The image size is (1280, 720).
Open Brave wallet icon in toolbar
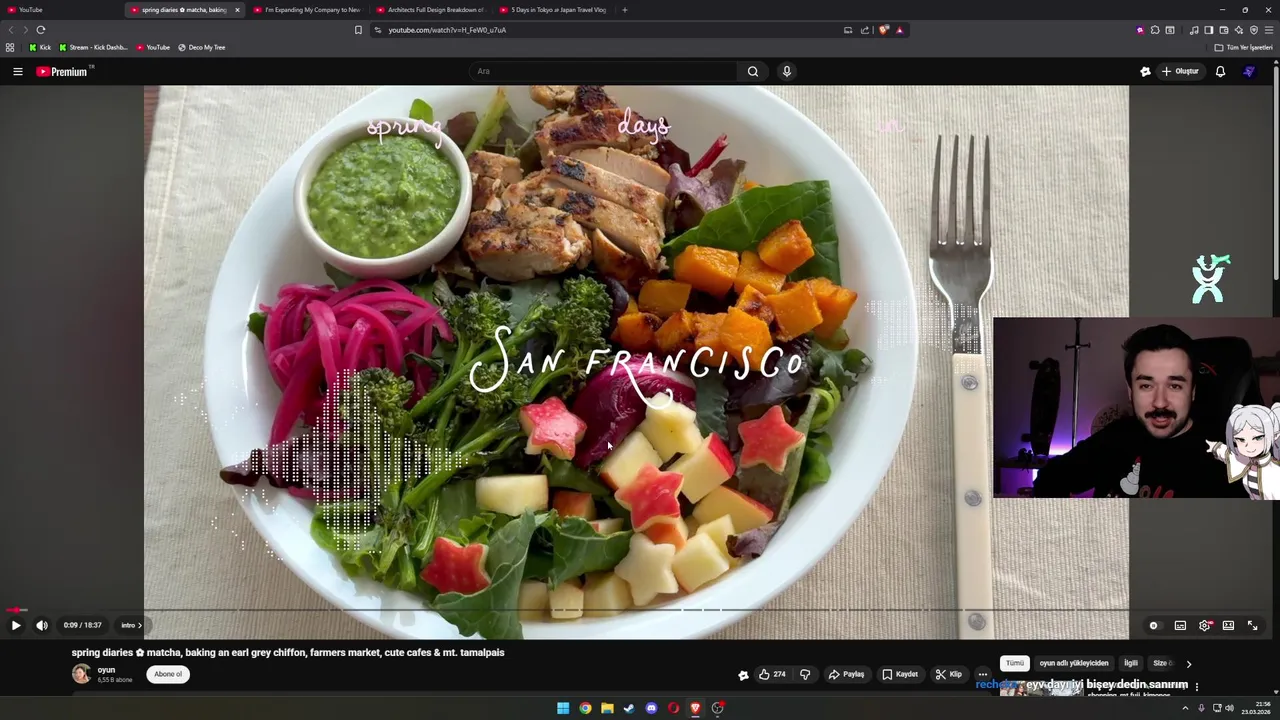pyautogui.click(x=1223, y=30)
